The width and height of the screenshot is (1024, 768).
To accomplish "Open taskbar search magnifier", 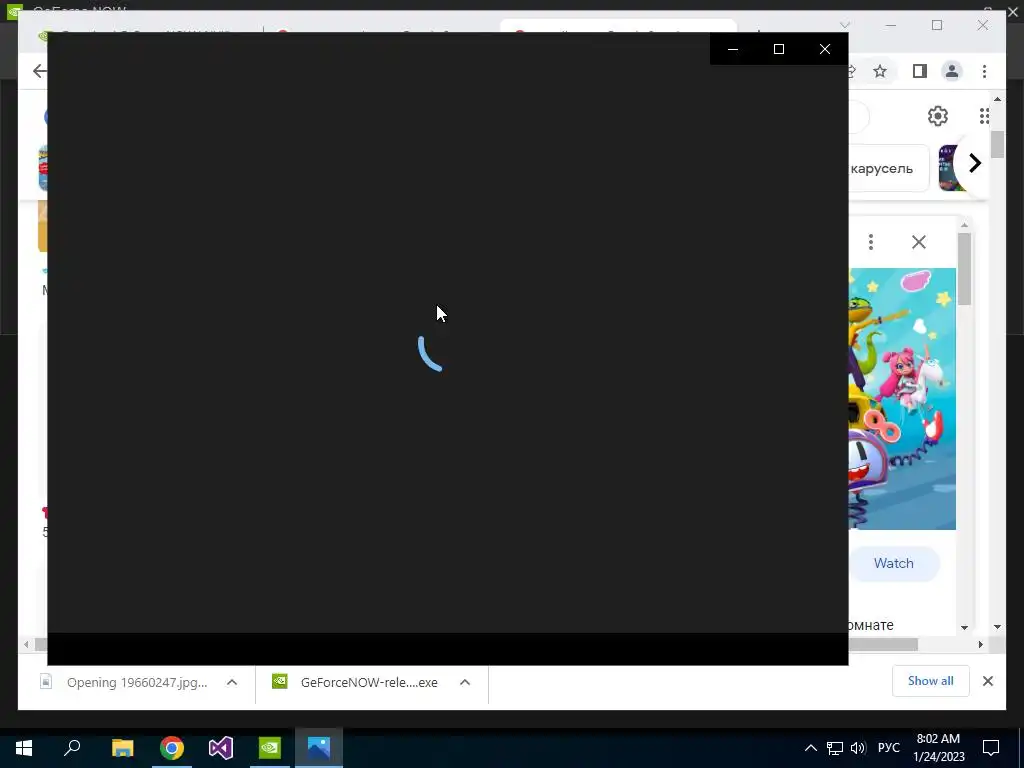I will point(72,748).
